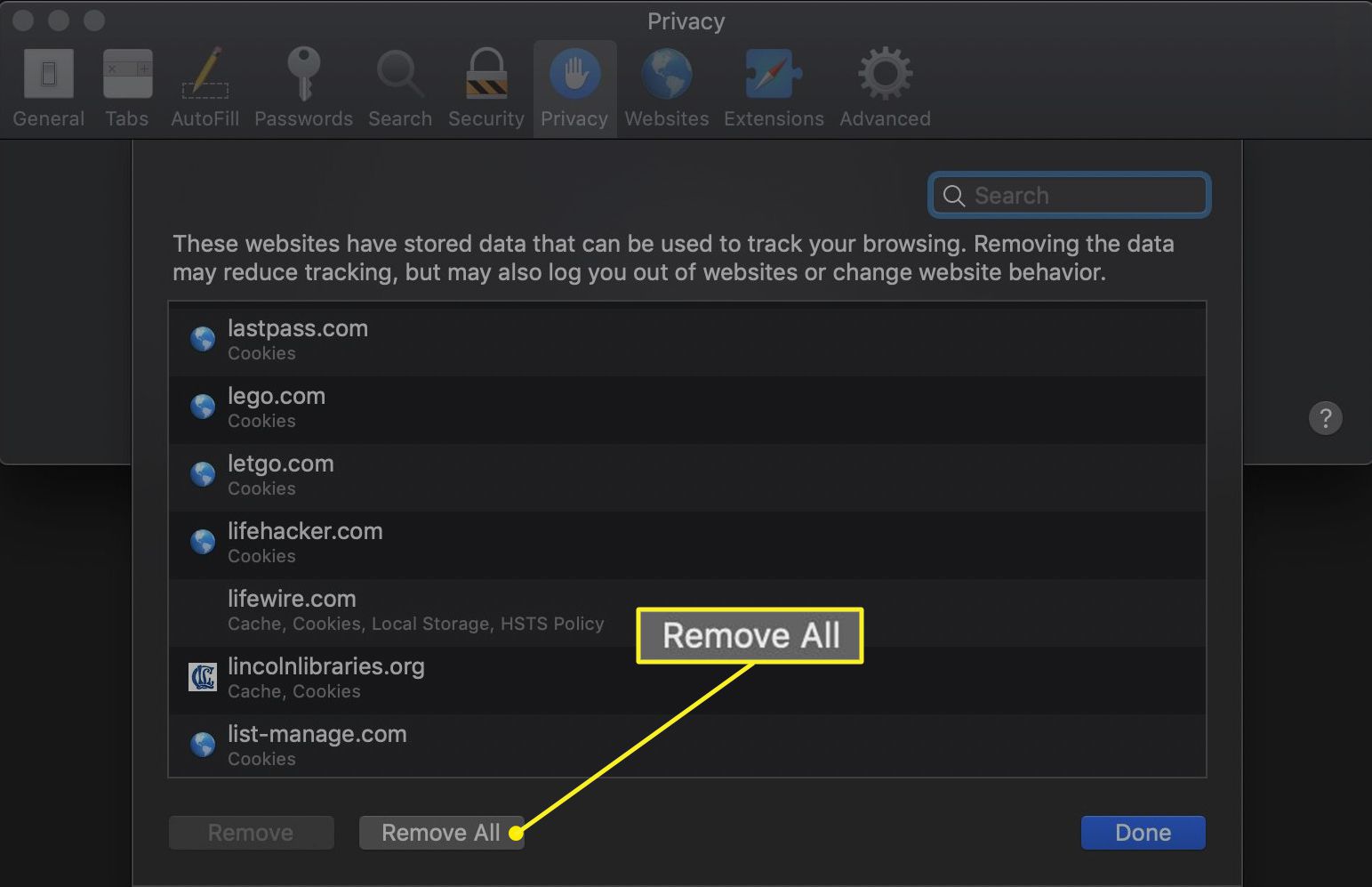Click the Privacy tab label
The height and width of the screenshot is (887, 1372).
574,118
